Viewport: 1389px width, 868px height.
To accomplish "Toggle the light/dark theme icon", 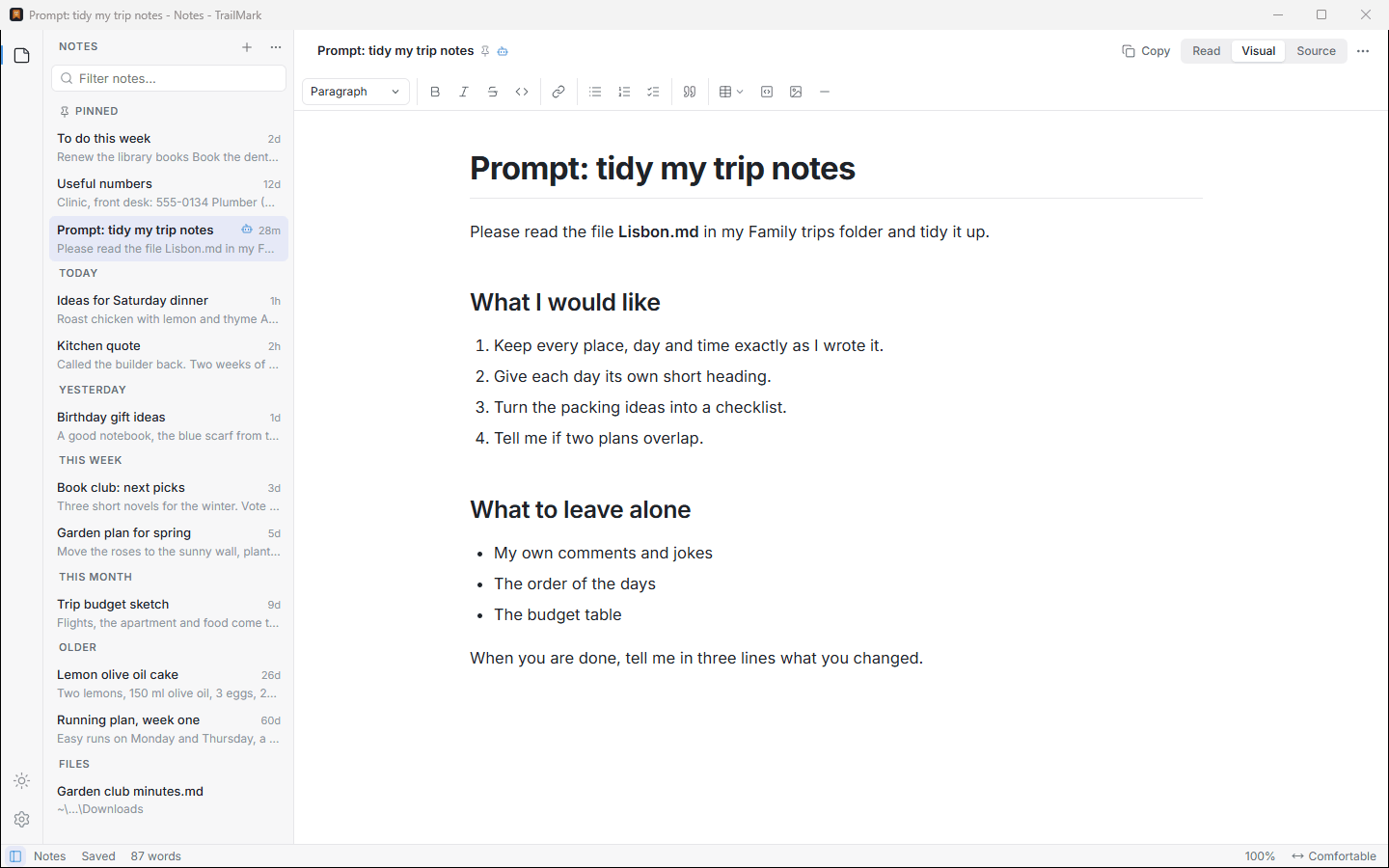I will (22, 781).
